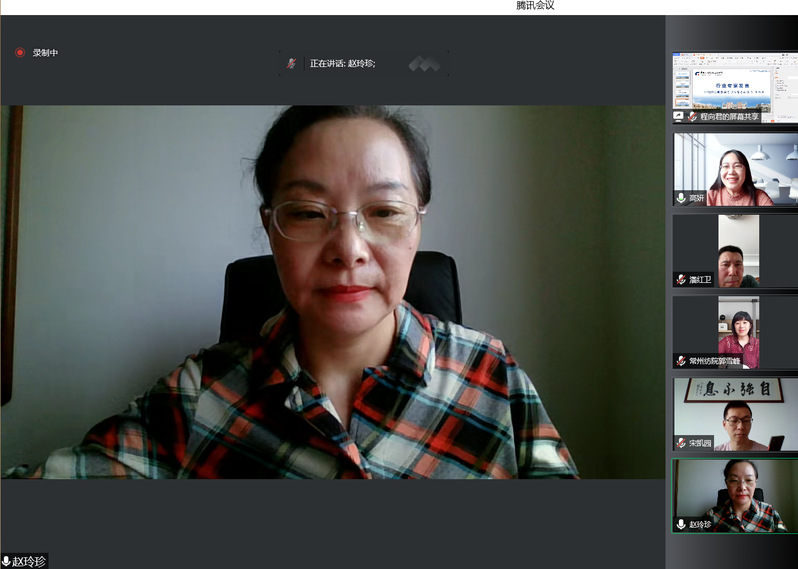Screen dimensions: 798x569
Task: Click mic icon on 赵玲珍's sidebar tile
Action: [x=681, y=524]
